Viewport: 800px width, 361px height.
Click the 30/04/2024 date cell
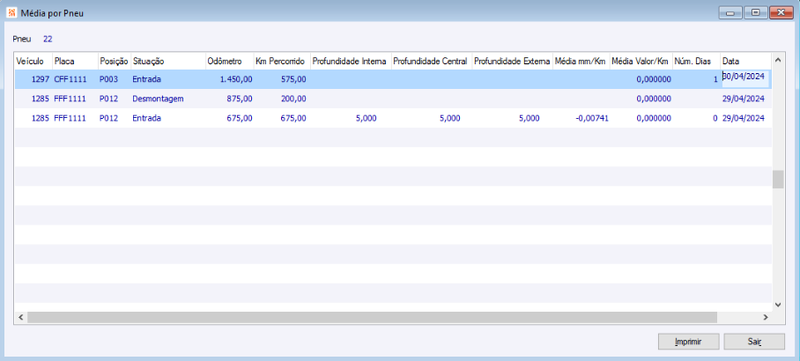click(745, 79)
